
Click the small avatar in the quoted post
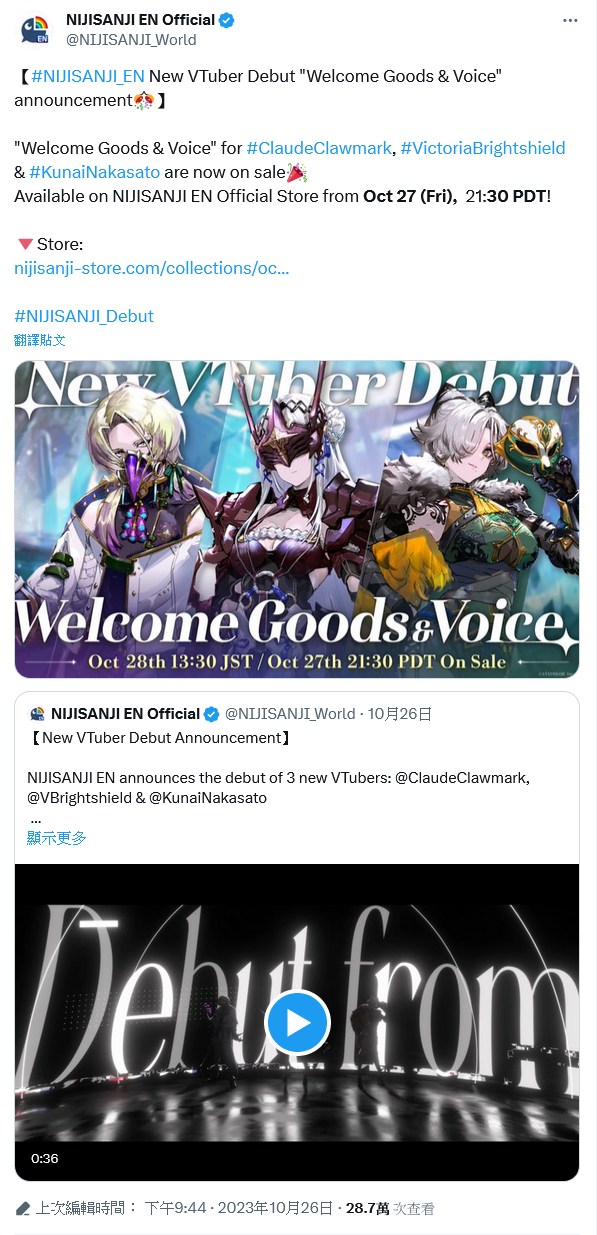click(36, 714)
